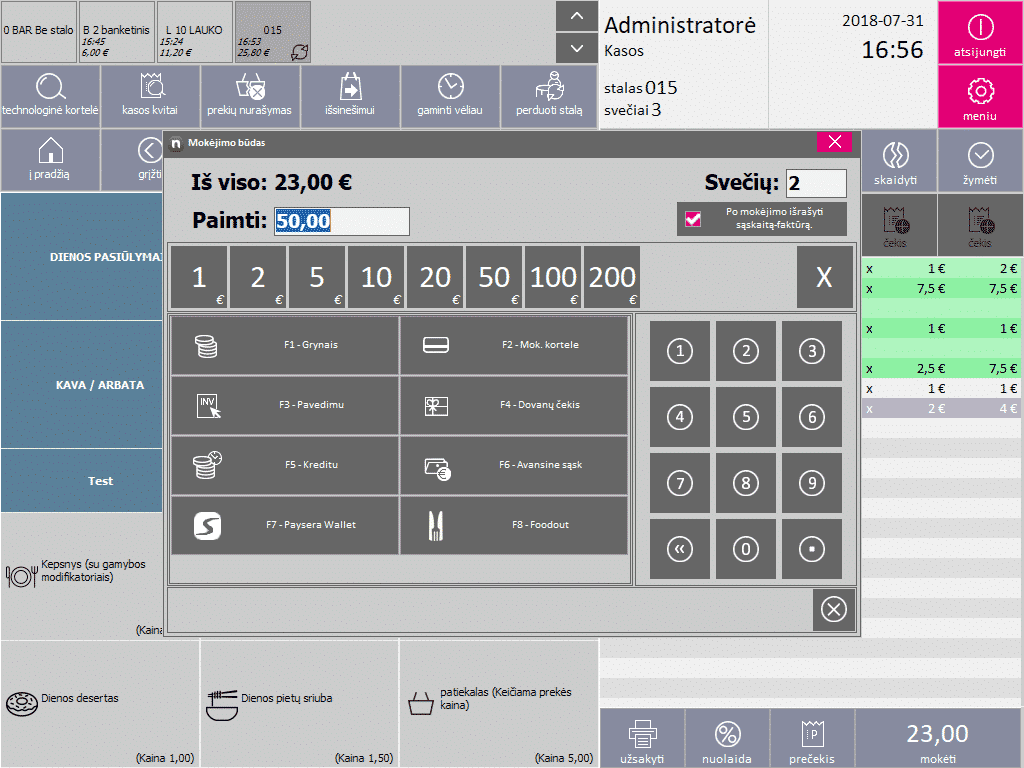The image size is (1024, 768).
Task: Open meniu settings gear
Action: pos(980,98)
